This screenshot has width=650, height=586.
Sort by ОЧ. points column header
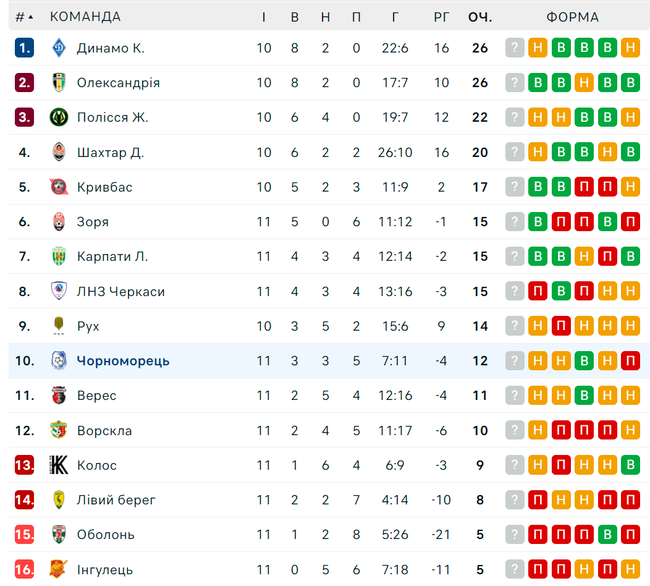tap(480, 17)
